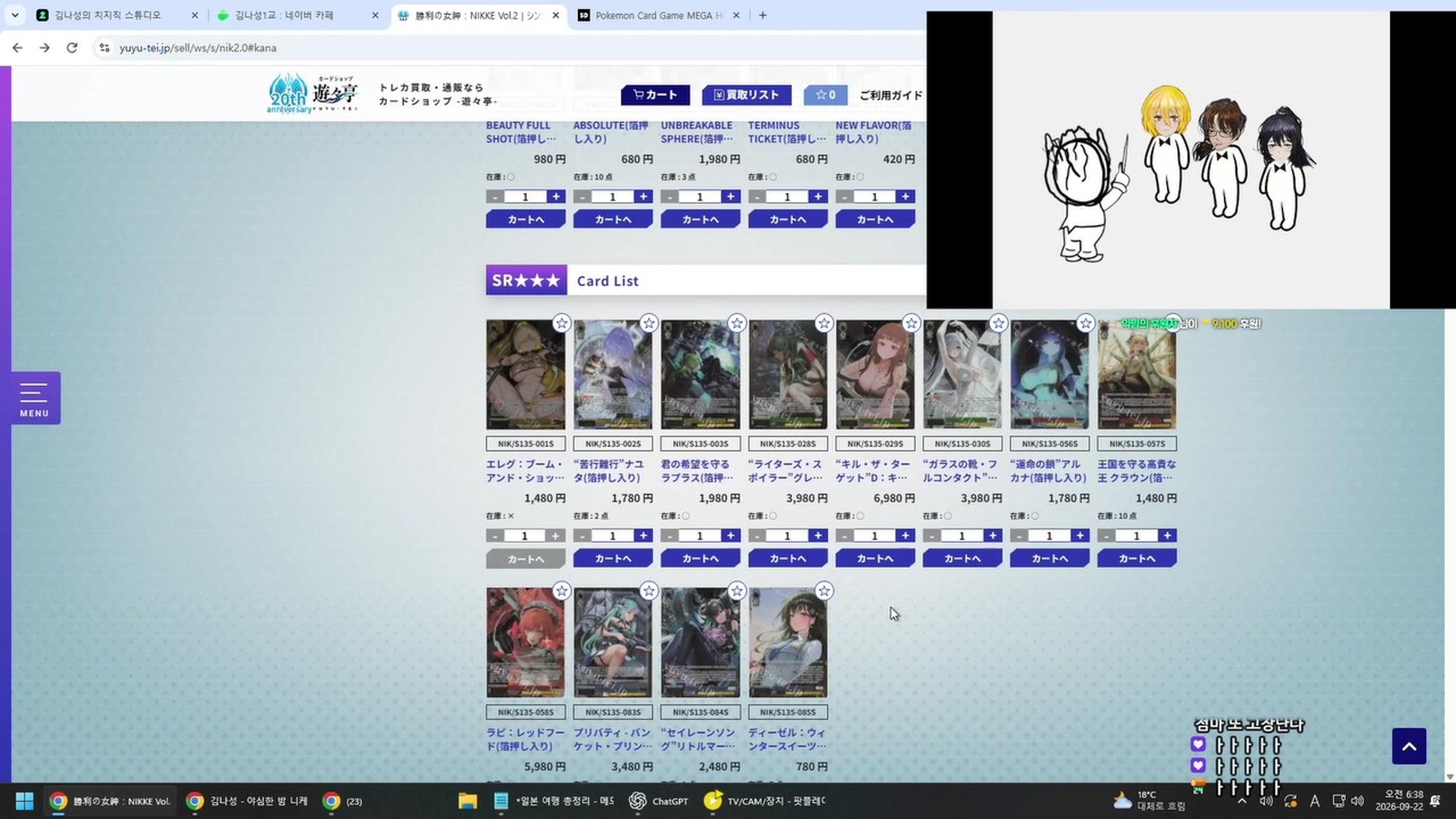Open a new browser tab
Viewport: 1456px width, 819px height.
pos(763,15)
